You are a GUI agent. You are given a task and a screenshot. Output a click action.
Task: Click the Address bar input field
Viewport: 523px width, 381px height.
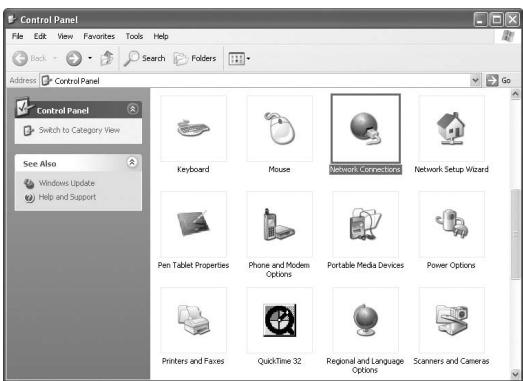click(x=255, y=81)
